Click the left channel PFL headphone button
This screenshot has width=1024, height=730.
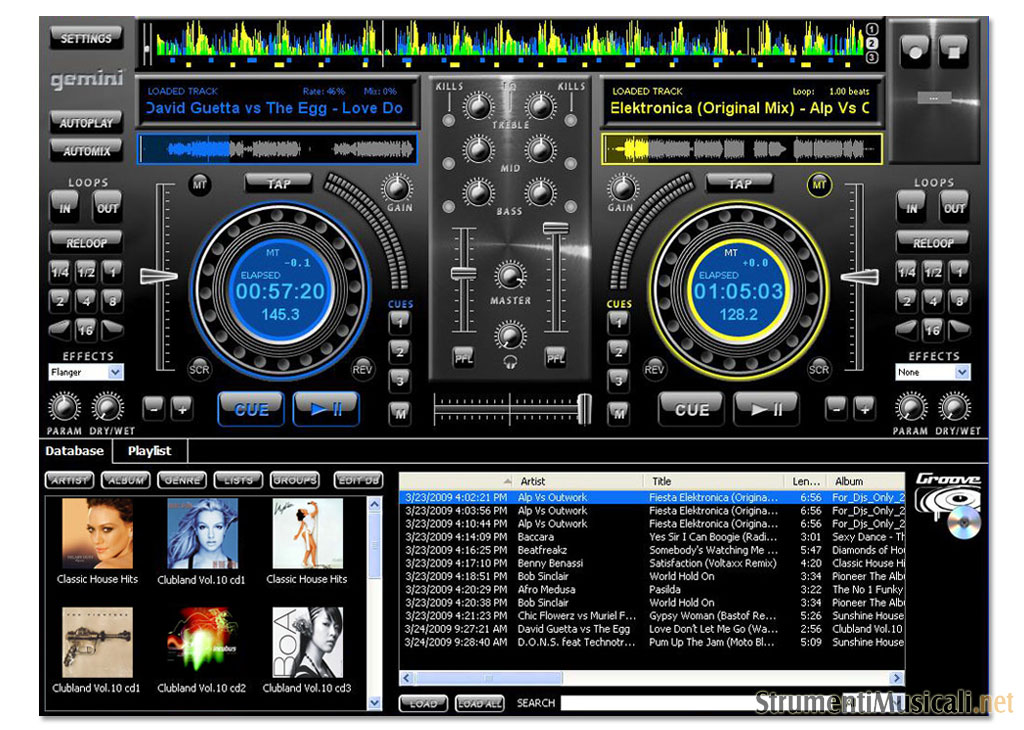463,358
